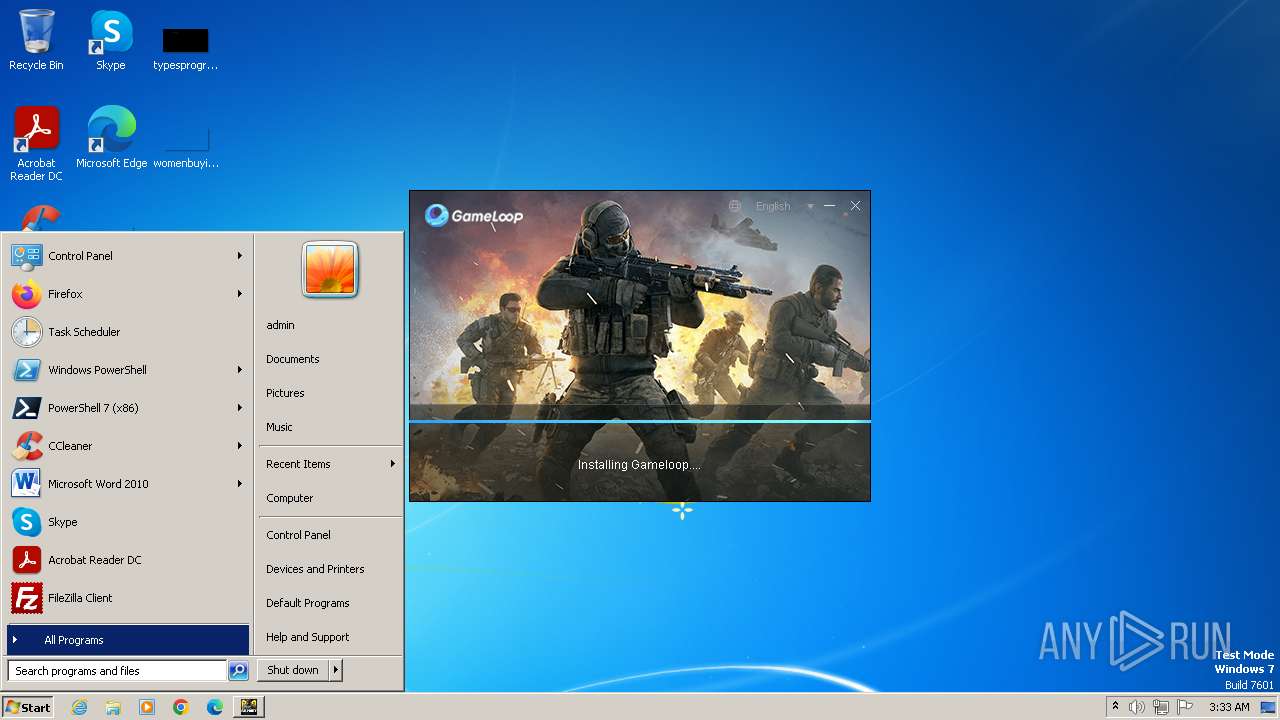Open the admin user folder

(330, 325)
